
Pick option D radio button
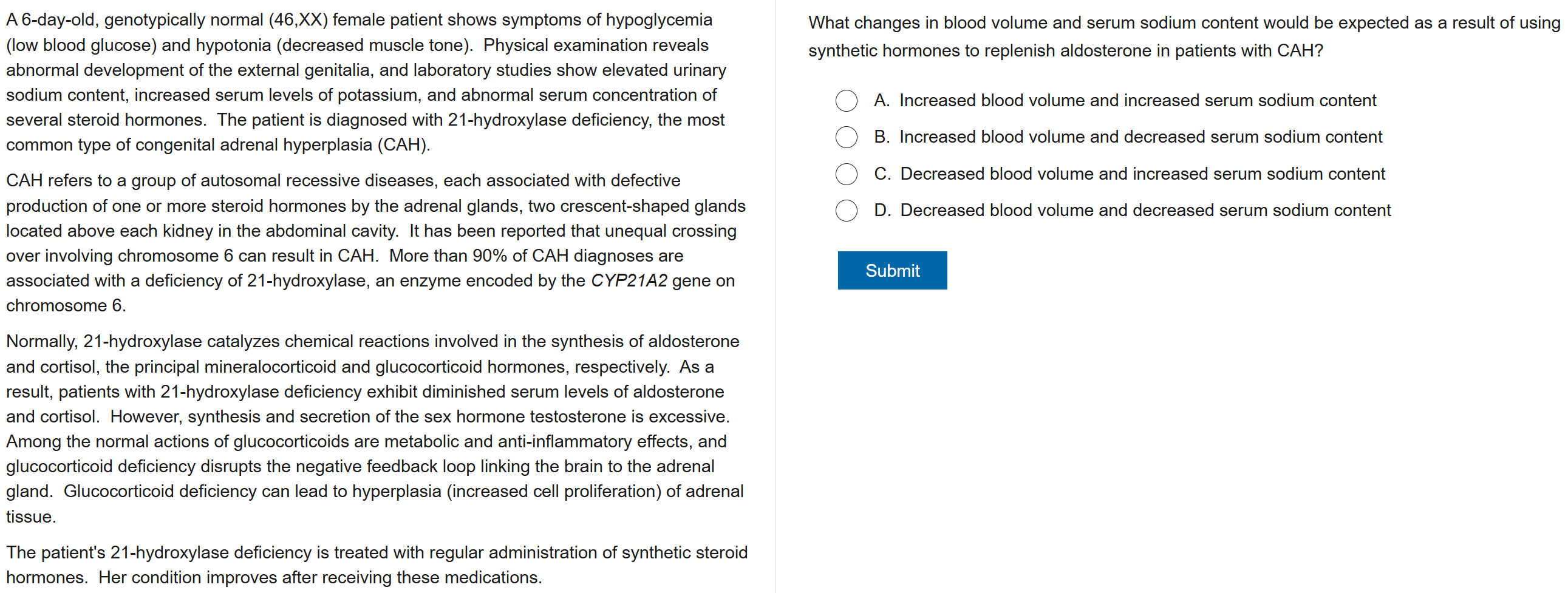(x=846, y=211)
